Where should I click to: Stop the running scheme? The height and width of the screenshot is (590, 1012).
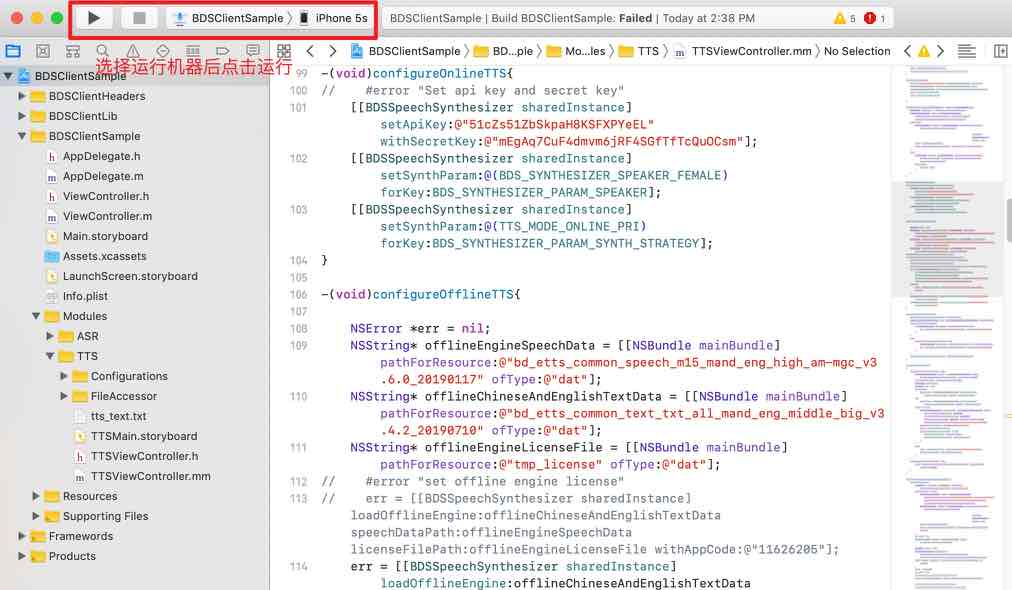pos(139,18)
